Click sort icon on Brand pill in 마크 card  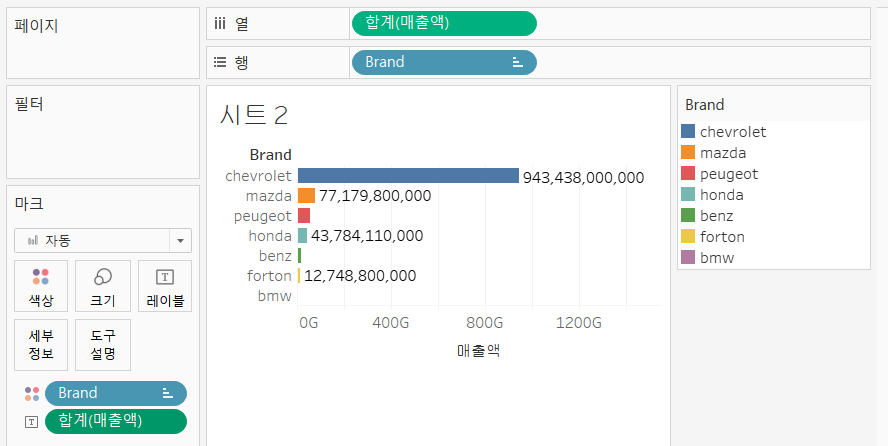click(168, 393)
